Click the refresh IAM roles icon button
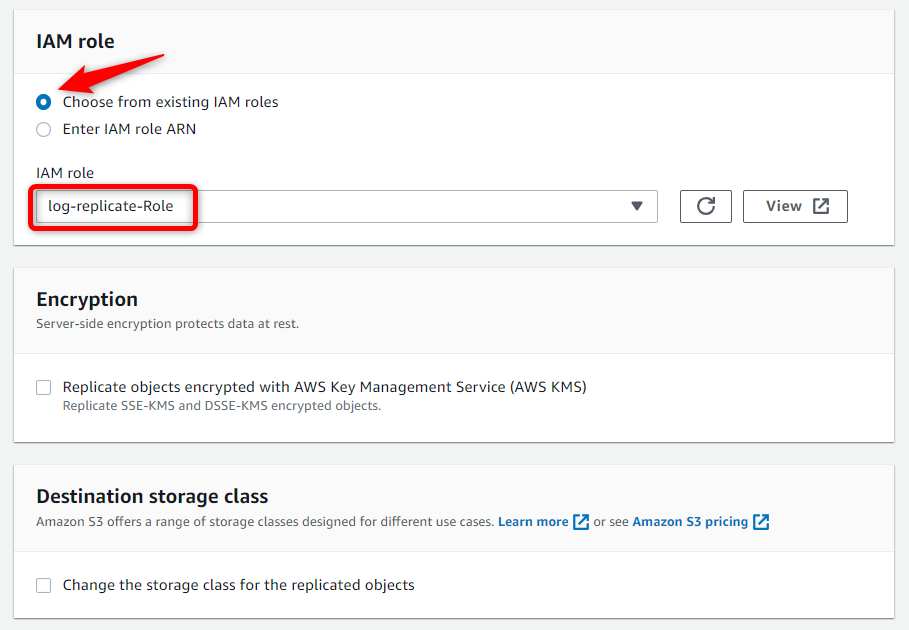Screen dimensions: 909x630 point(706,206)
